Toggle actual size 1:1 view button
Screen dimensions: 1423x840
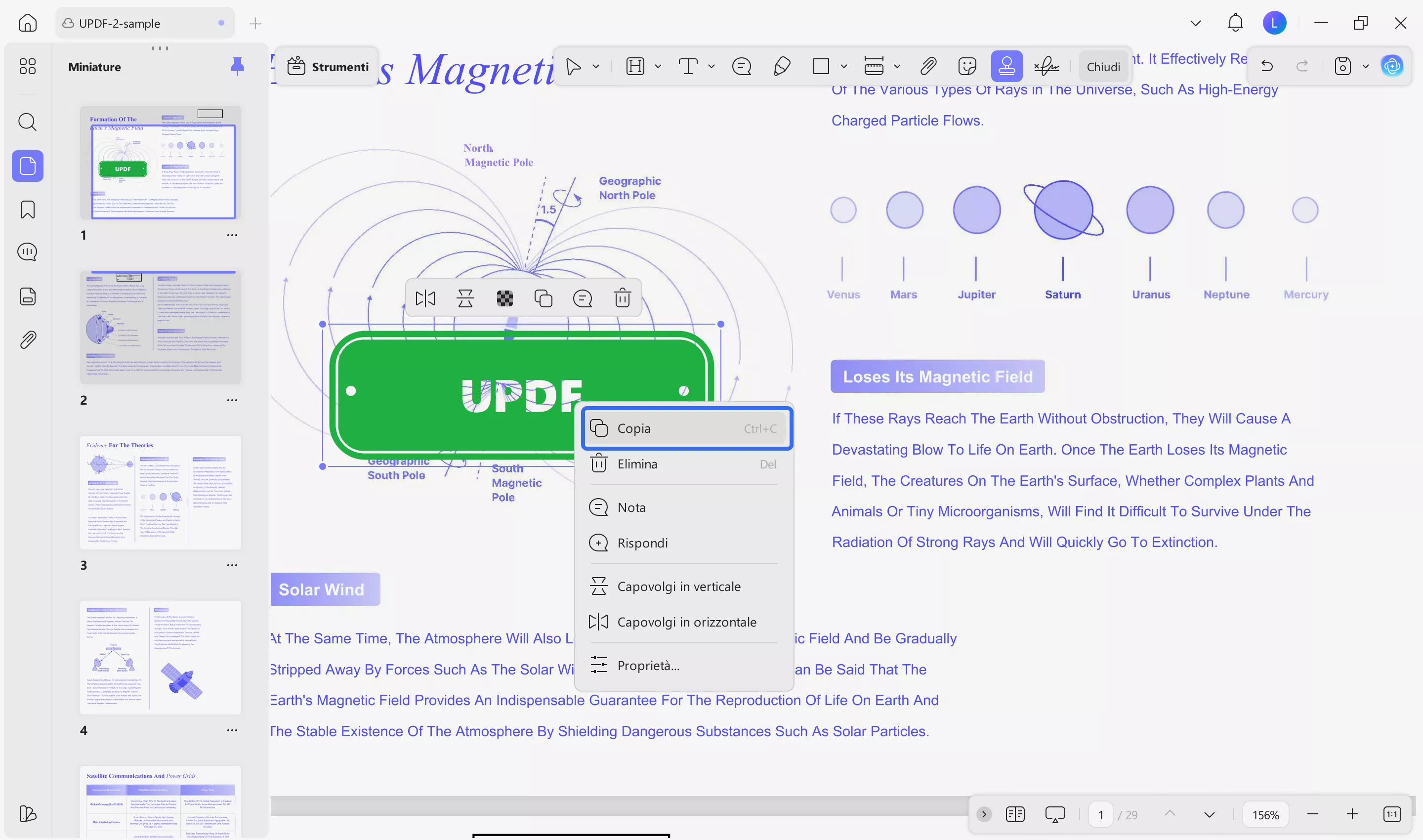pyautogui.click(x=1392, y=814)
